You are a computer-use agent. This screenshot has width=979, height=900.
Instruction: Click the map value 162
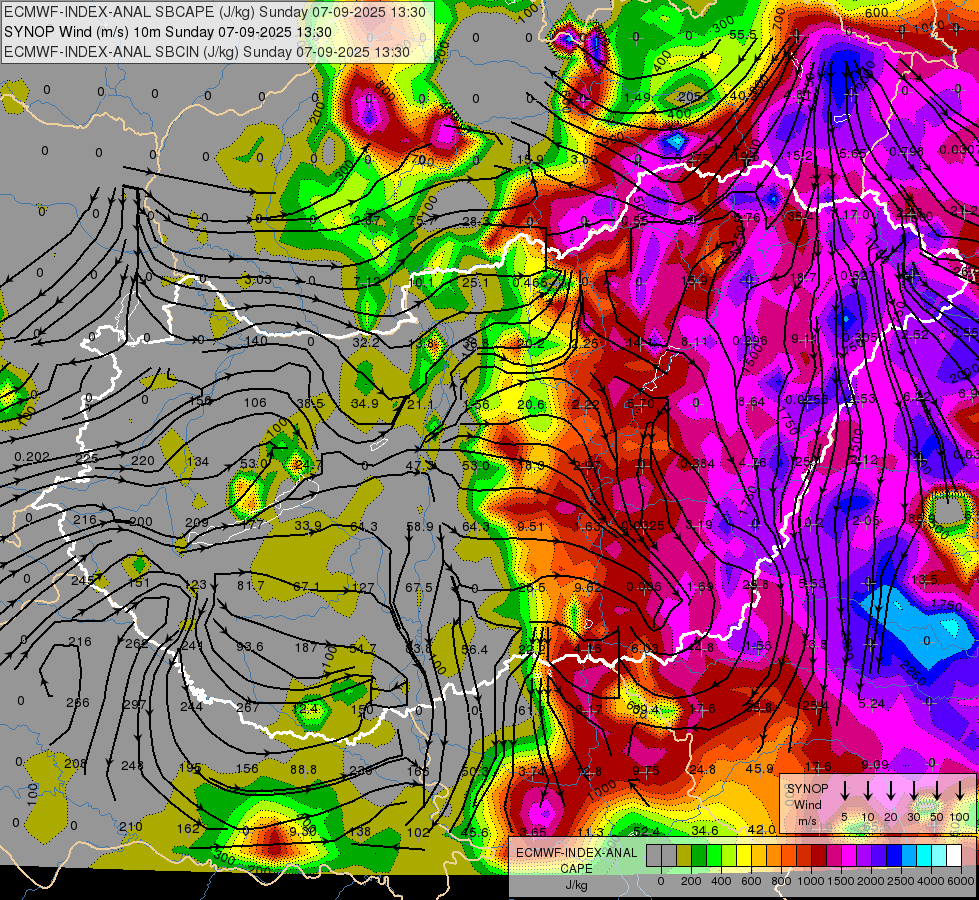(188, 828)
